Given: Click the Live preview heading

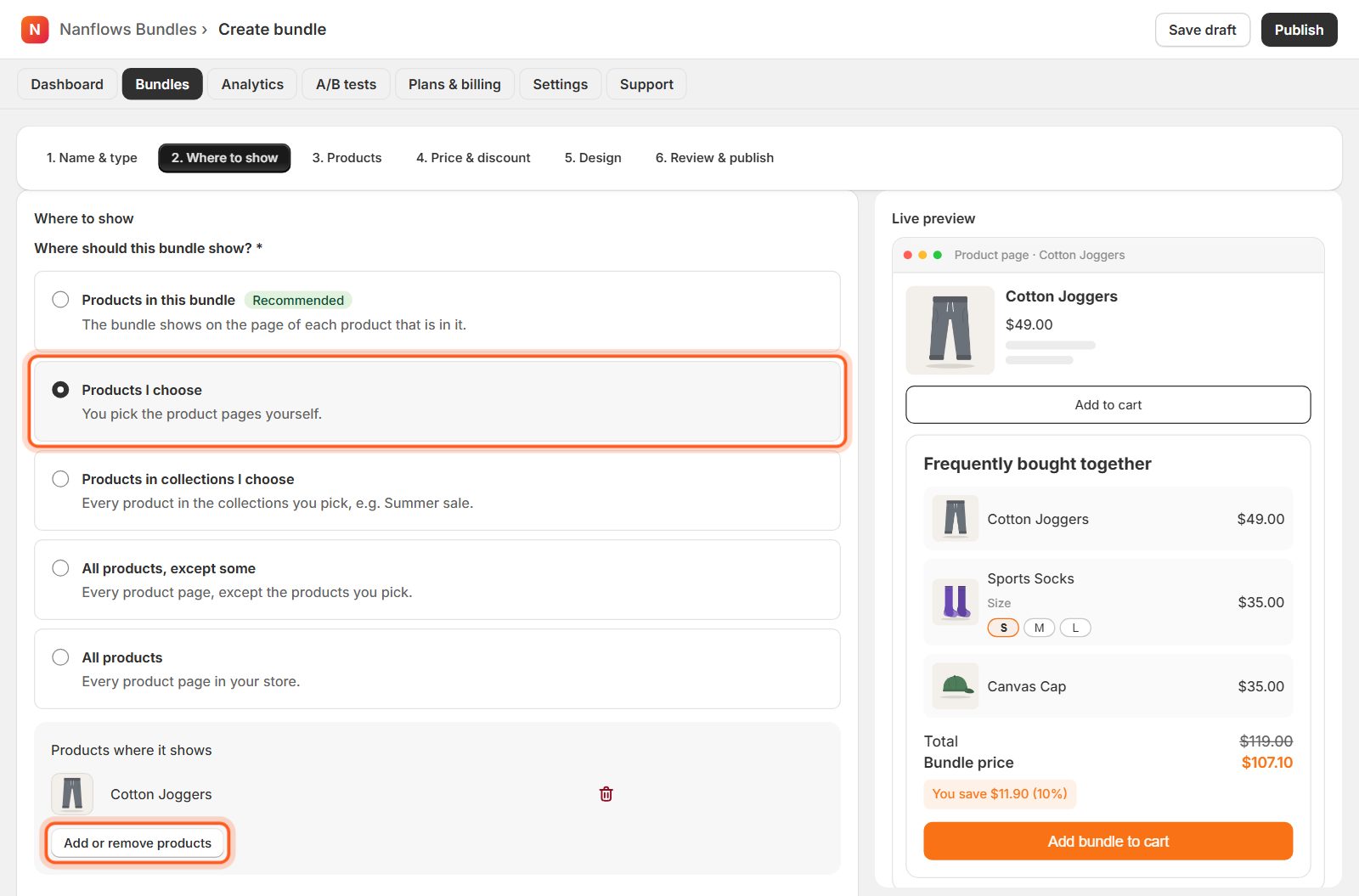Looking at the screenshot, I should (x=933, y=218).
